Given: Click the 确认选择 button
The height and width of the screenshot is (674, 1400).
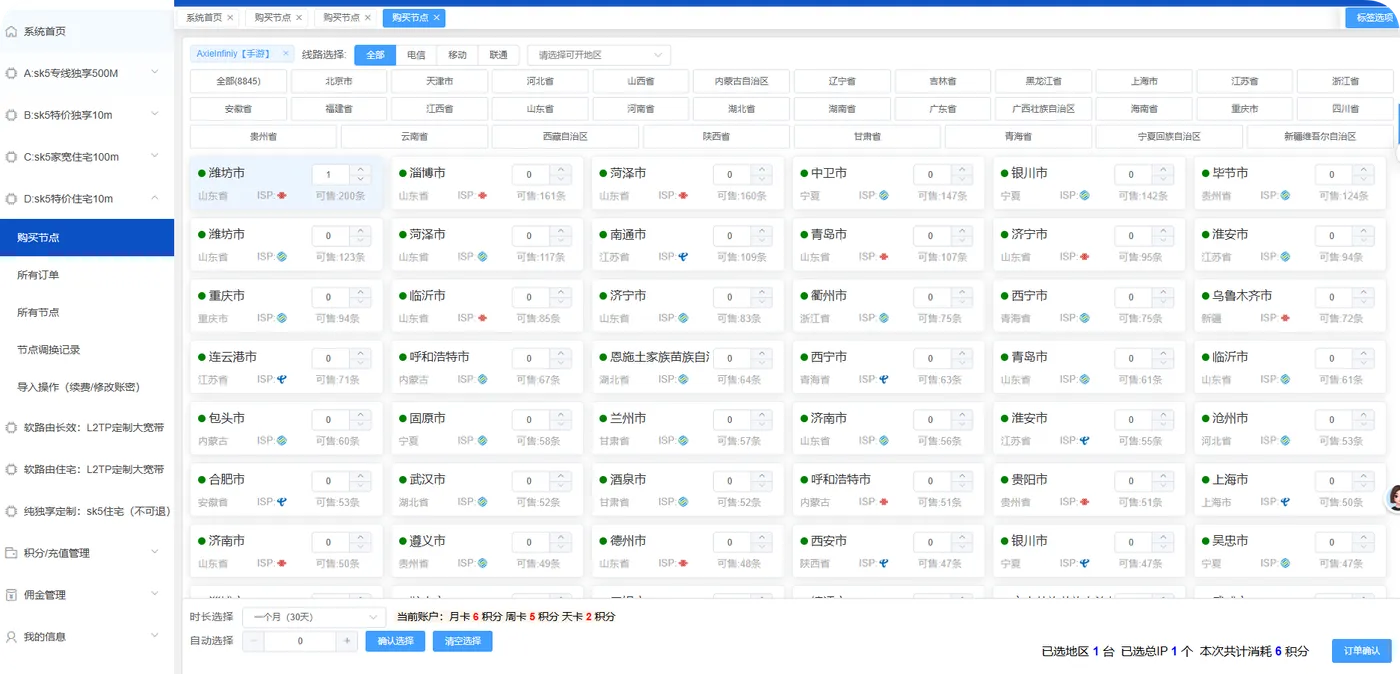Looking at the screenshot, I should tap(396, 641).
